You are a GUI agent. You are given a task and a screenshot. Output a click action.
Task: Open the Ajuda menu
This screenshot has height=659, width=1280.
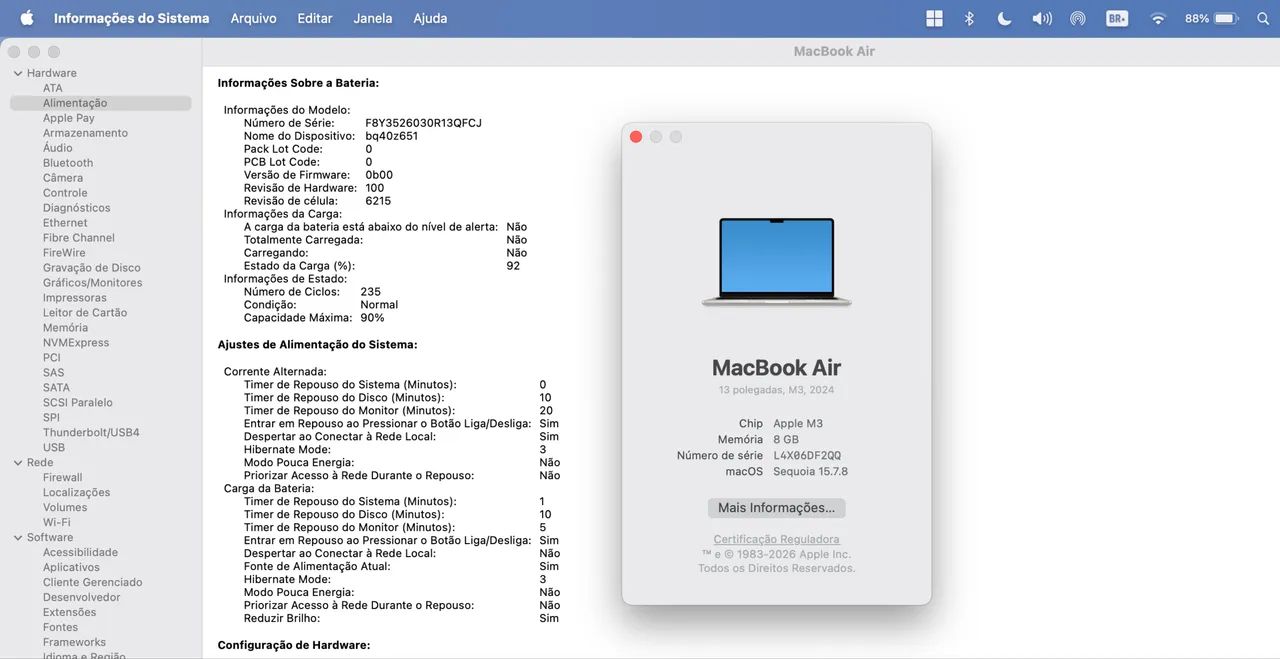click(430, 18)
